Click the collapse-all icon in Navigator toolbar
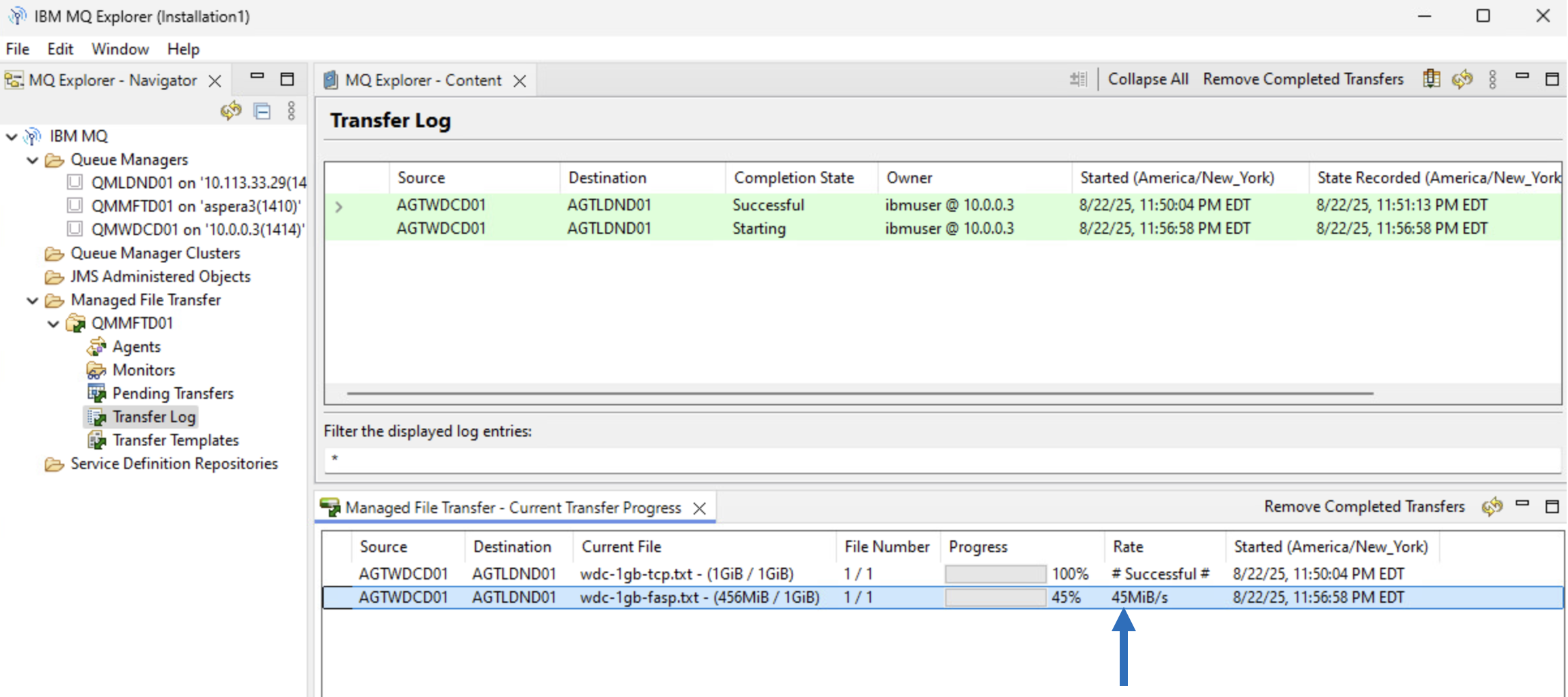1568x697 pixels. (x=262, y=111)
